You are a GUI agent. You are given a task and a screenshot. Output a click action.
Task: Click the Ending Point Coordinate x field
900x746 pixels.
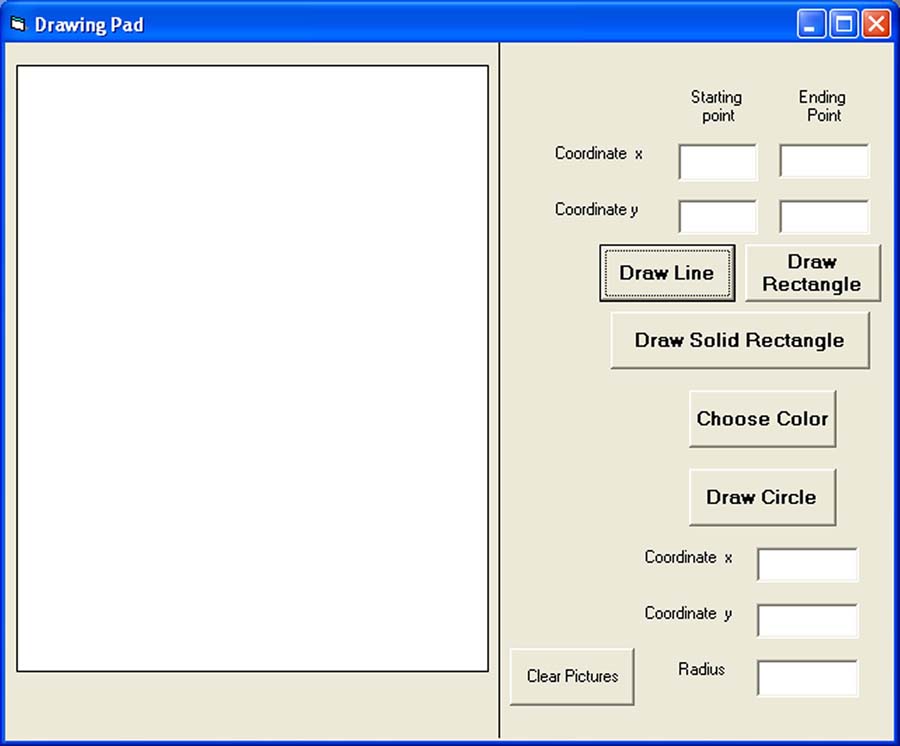click(x=823, y=162)
